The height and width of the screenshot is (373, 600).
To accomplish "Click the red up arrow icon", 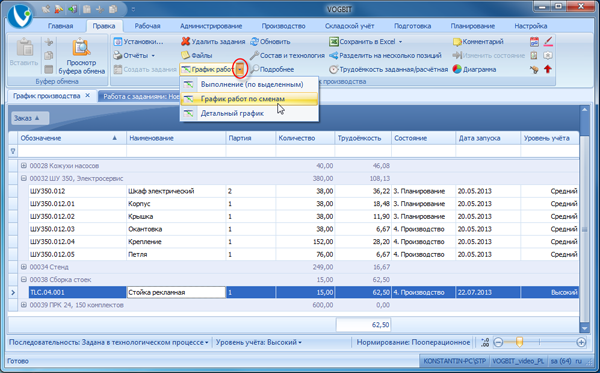I will tap(548, 69).
